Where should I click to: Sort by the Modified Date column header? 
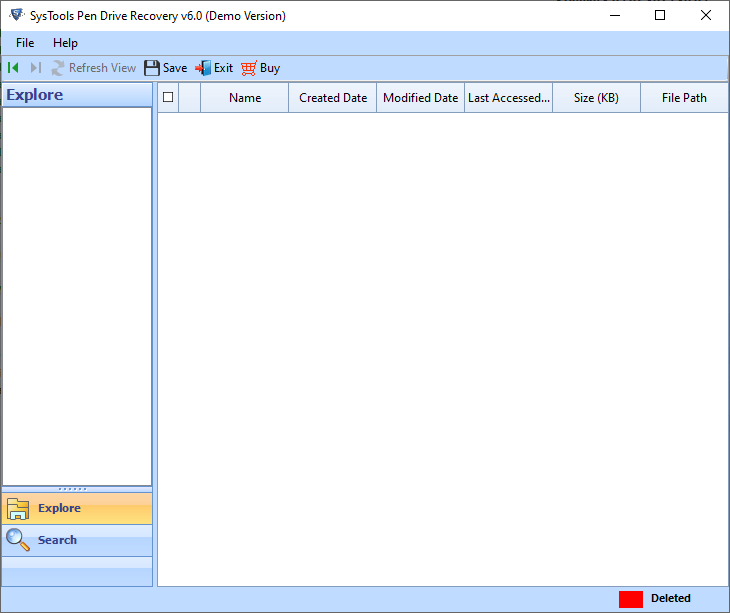(420, 98)
